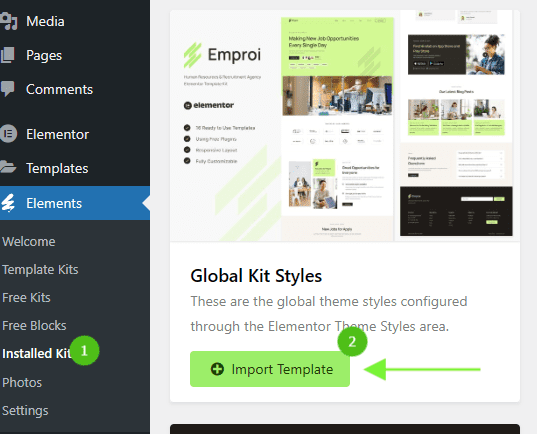The image size is (537, 434).
Task: Open Elements Settings submenu
Action: [25, 411]
